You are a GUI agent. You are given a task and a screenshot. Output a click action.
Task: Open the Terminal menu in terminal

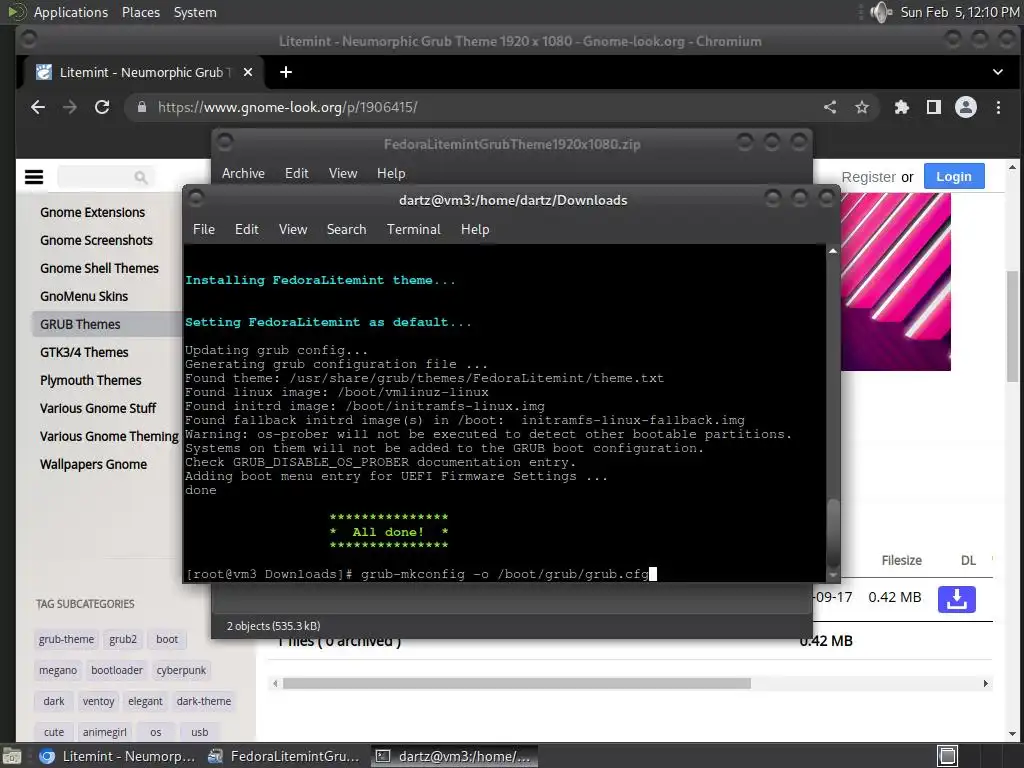pos(413,229)
